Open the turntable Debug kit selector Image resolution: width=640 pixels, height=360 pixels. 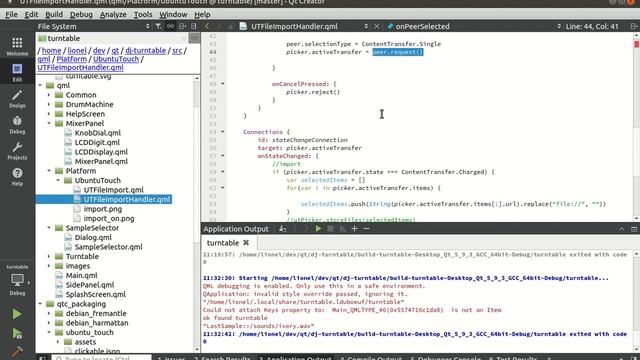click(17, 280)
